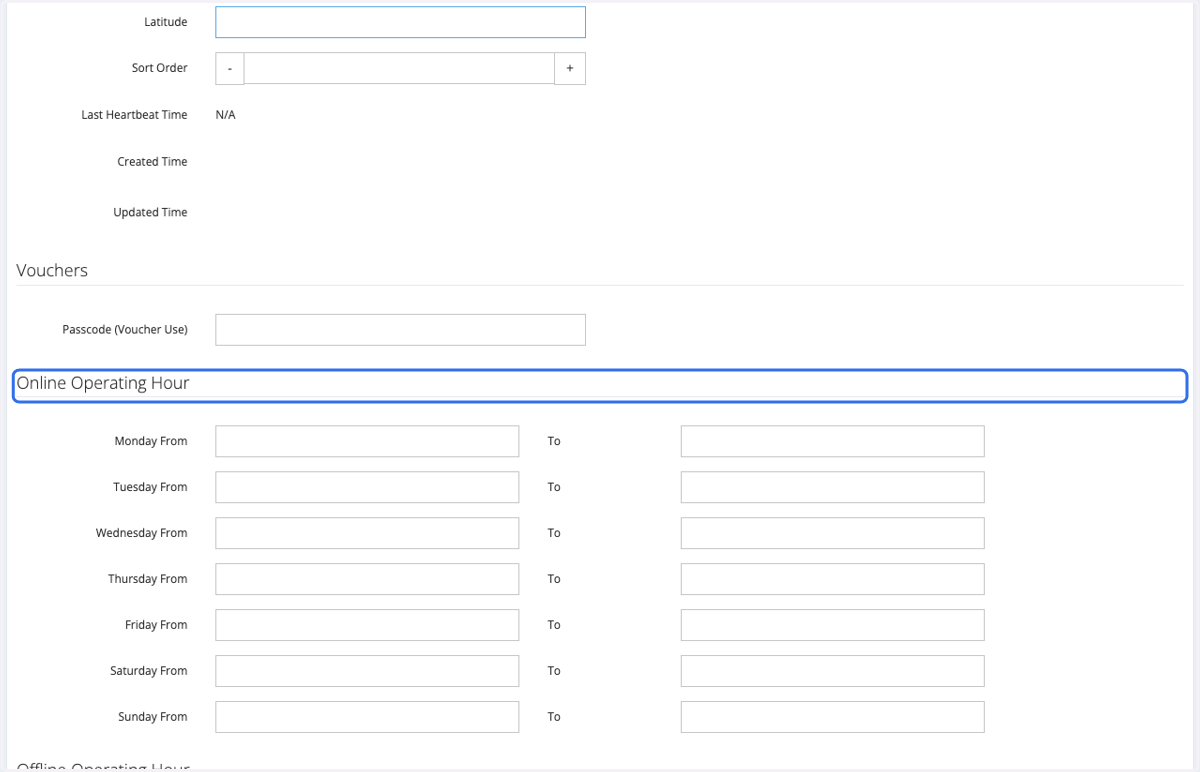The height and width of the screenshot is (772, 1200).
Task: Click the Saturday From time field
Action: [367, 671]
